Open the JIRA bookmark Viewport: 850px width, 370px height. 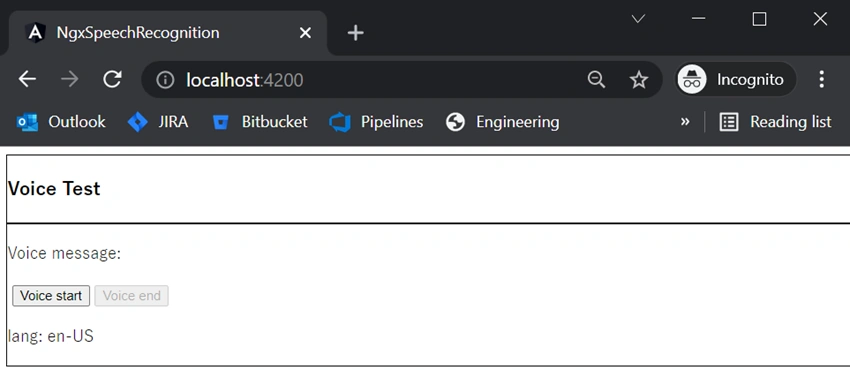pyautogui.click(x=158, y=122)
